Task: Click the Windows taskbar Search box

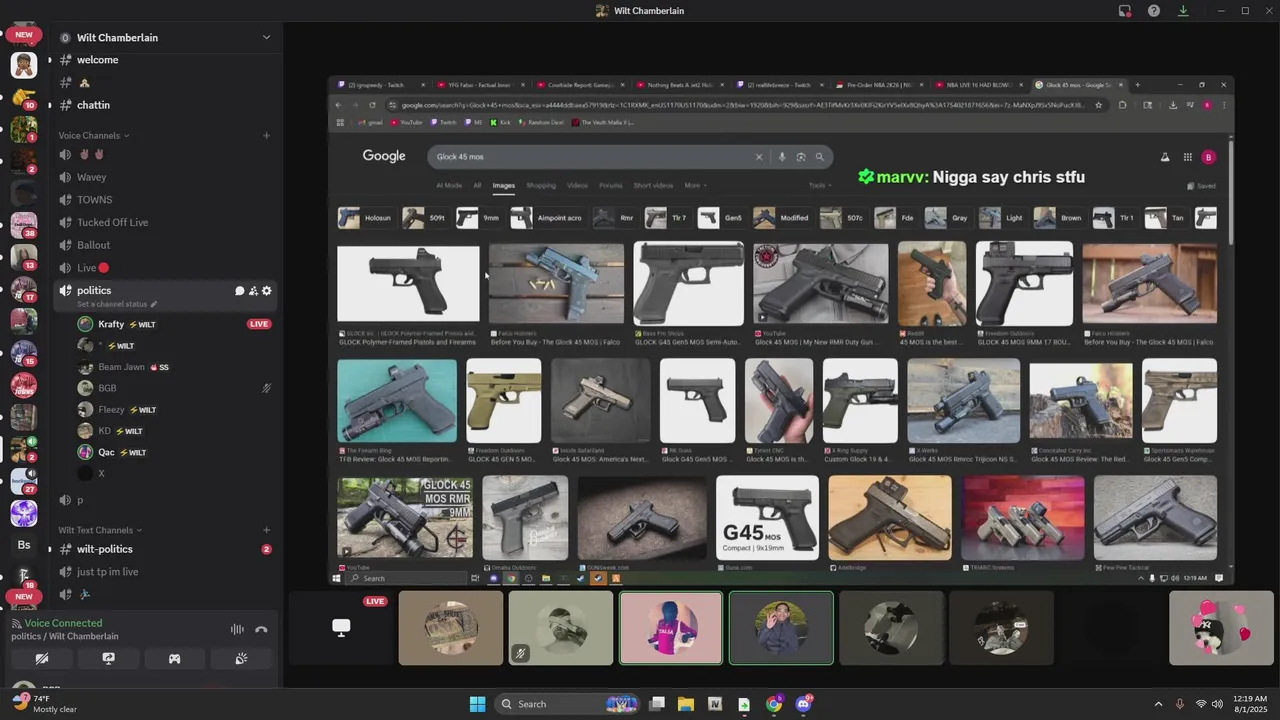Action: coord(569,704)
